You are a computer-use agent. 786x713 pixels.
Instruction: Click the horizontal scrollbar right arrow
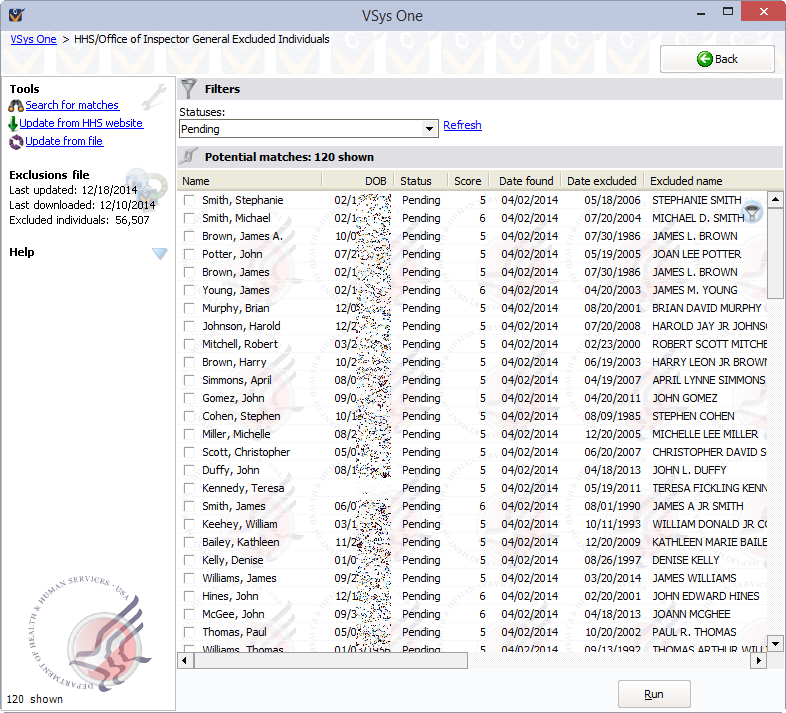tap(758, 660)
